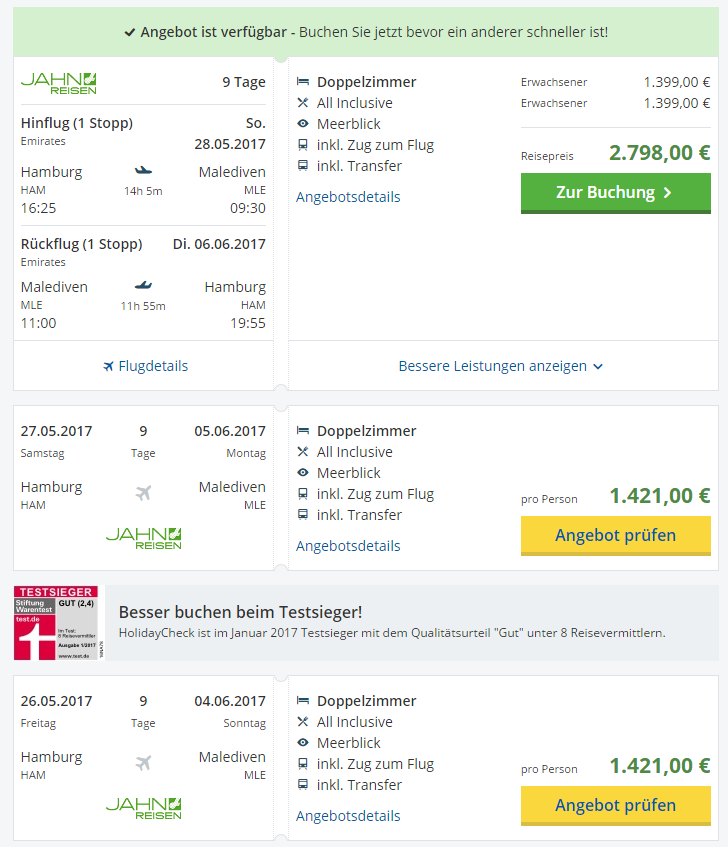This screenshot has width=728, height=847.
Task: Open Angebotsdetails in the first offer
Action: tap(348, 197)
